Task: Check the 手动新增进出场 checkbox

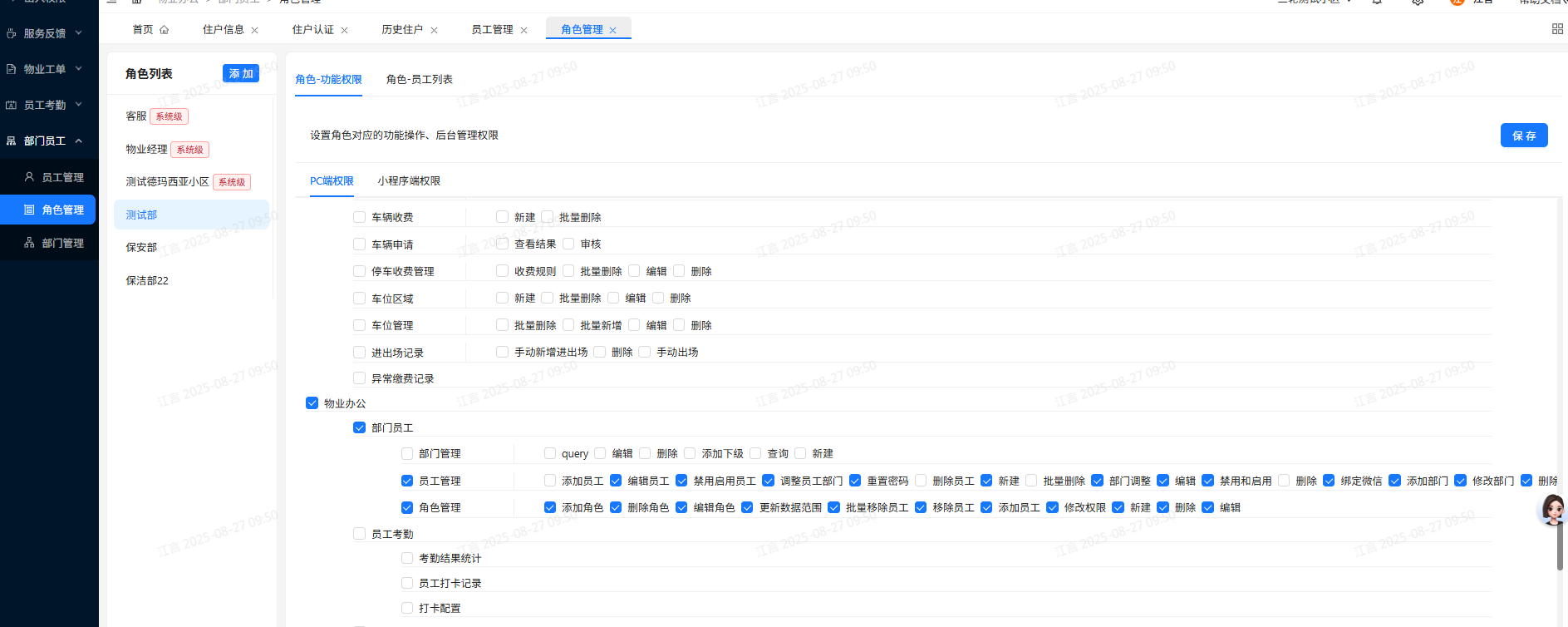Action: coord(502,352)
